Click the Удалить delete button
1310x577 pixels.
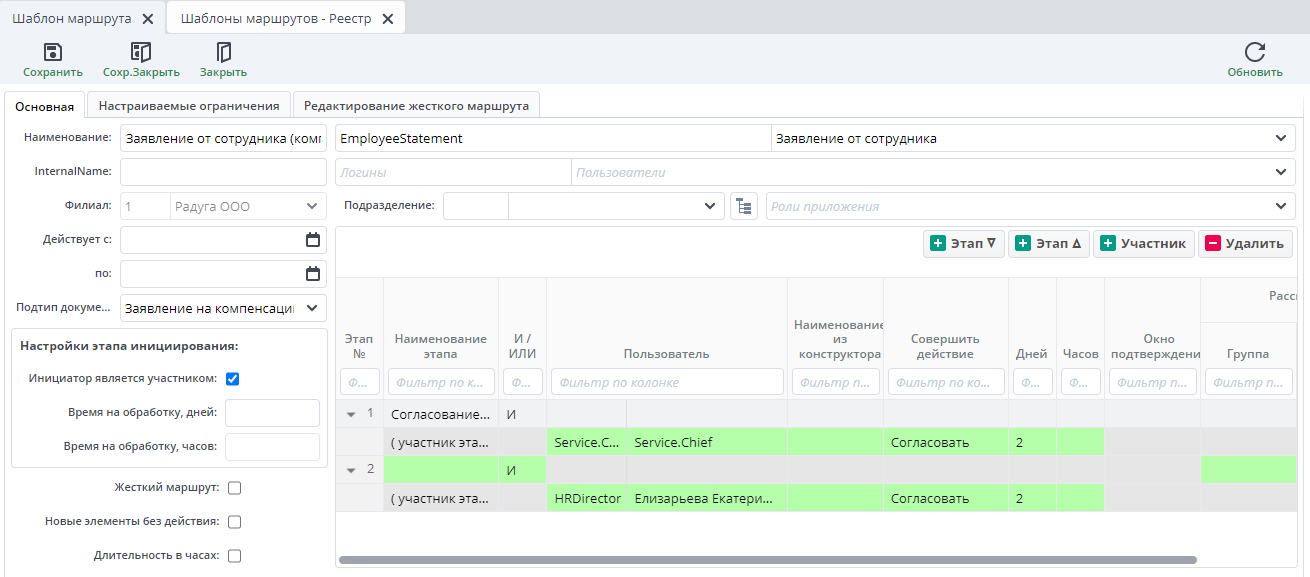click(x=1245, y=243)
